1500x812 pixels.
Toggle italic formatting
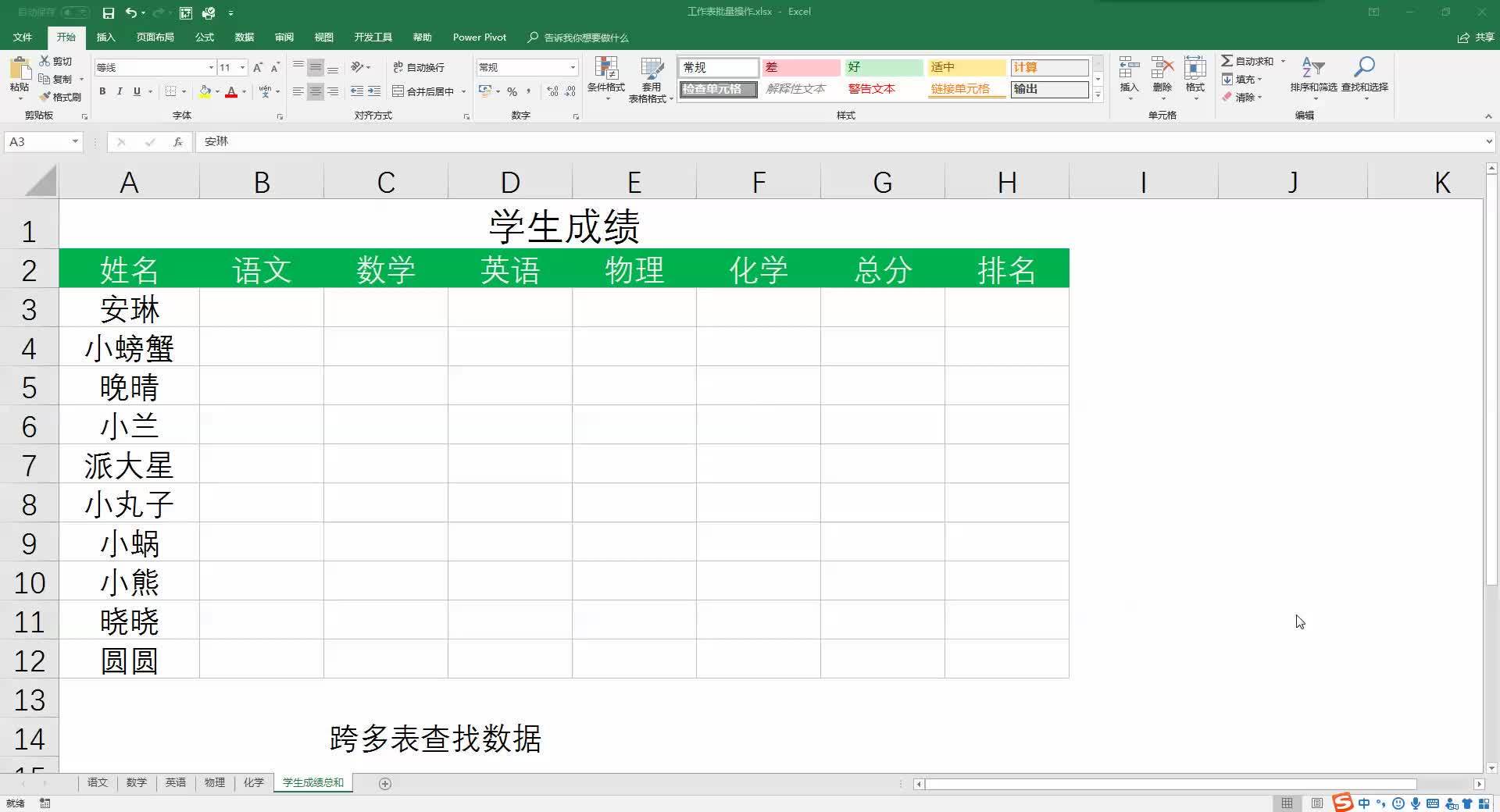click(119, 91)
